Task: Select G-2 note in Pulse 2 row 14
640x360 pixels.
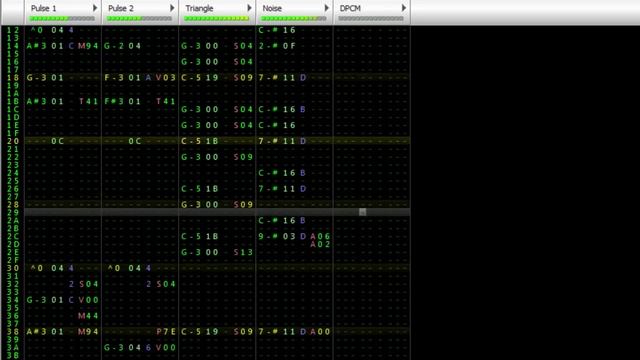Action: click(x=113, y=46)
